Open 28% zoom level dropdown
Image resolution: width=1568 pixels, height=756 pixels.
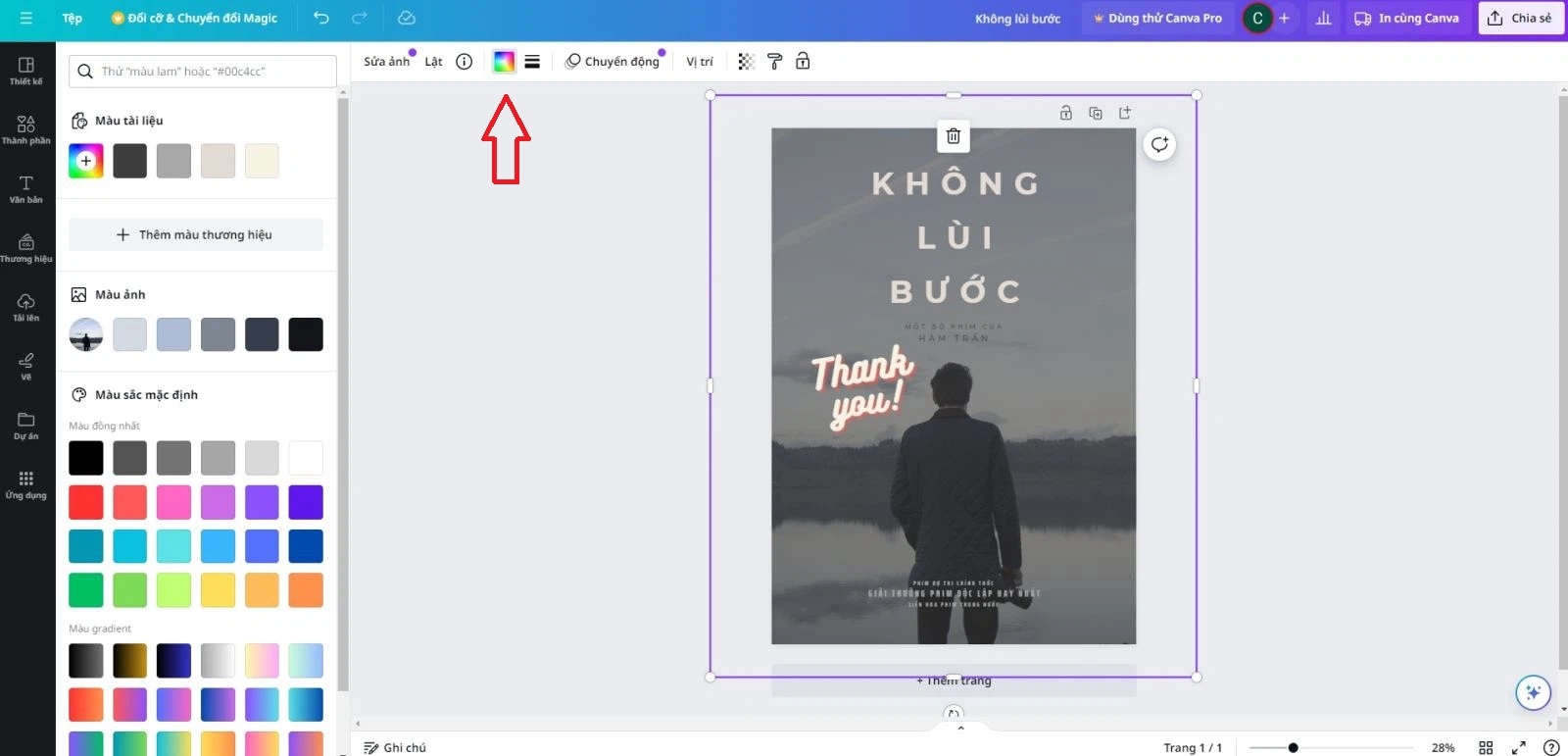(1443, 747)
